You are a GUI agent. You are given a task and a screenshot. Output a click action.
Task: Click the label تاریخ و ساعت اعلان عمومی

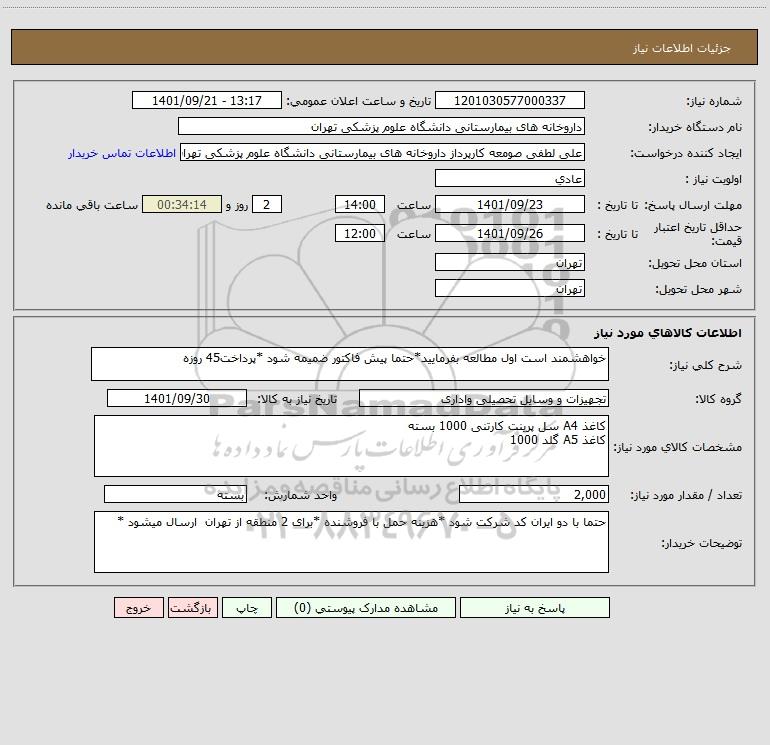(x=358, y=102)
